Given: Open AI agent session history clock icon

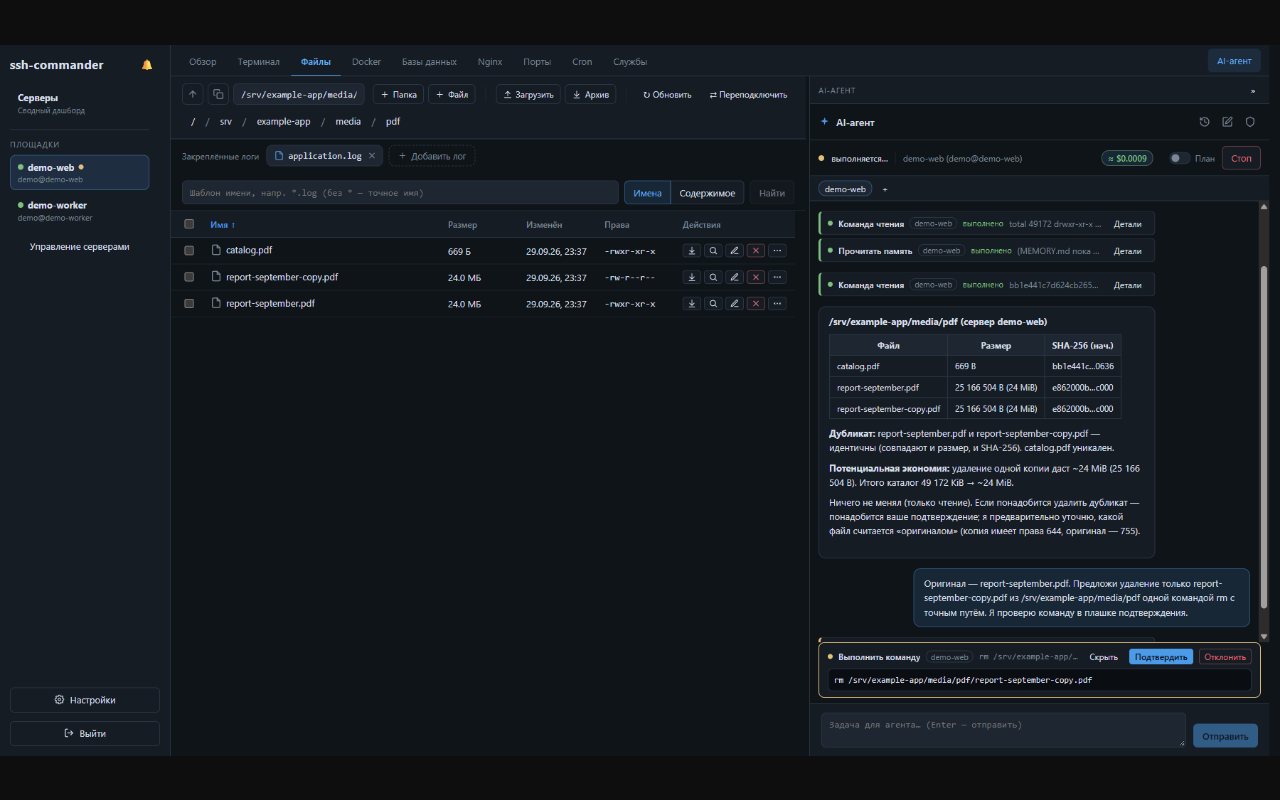Looking at the screenshot, I should coord(1205,122).
